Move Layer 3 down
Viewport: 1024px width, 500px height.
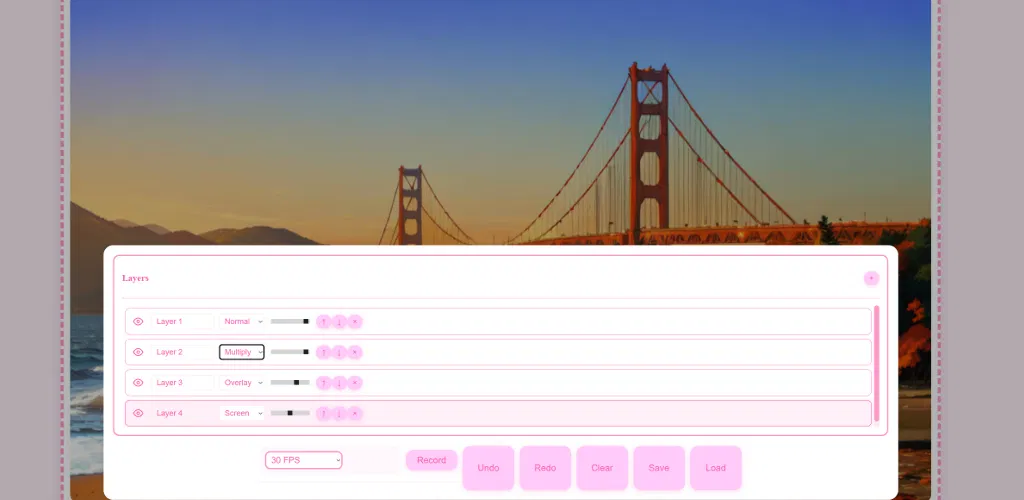click(339, 383)
